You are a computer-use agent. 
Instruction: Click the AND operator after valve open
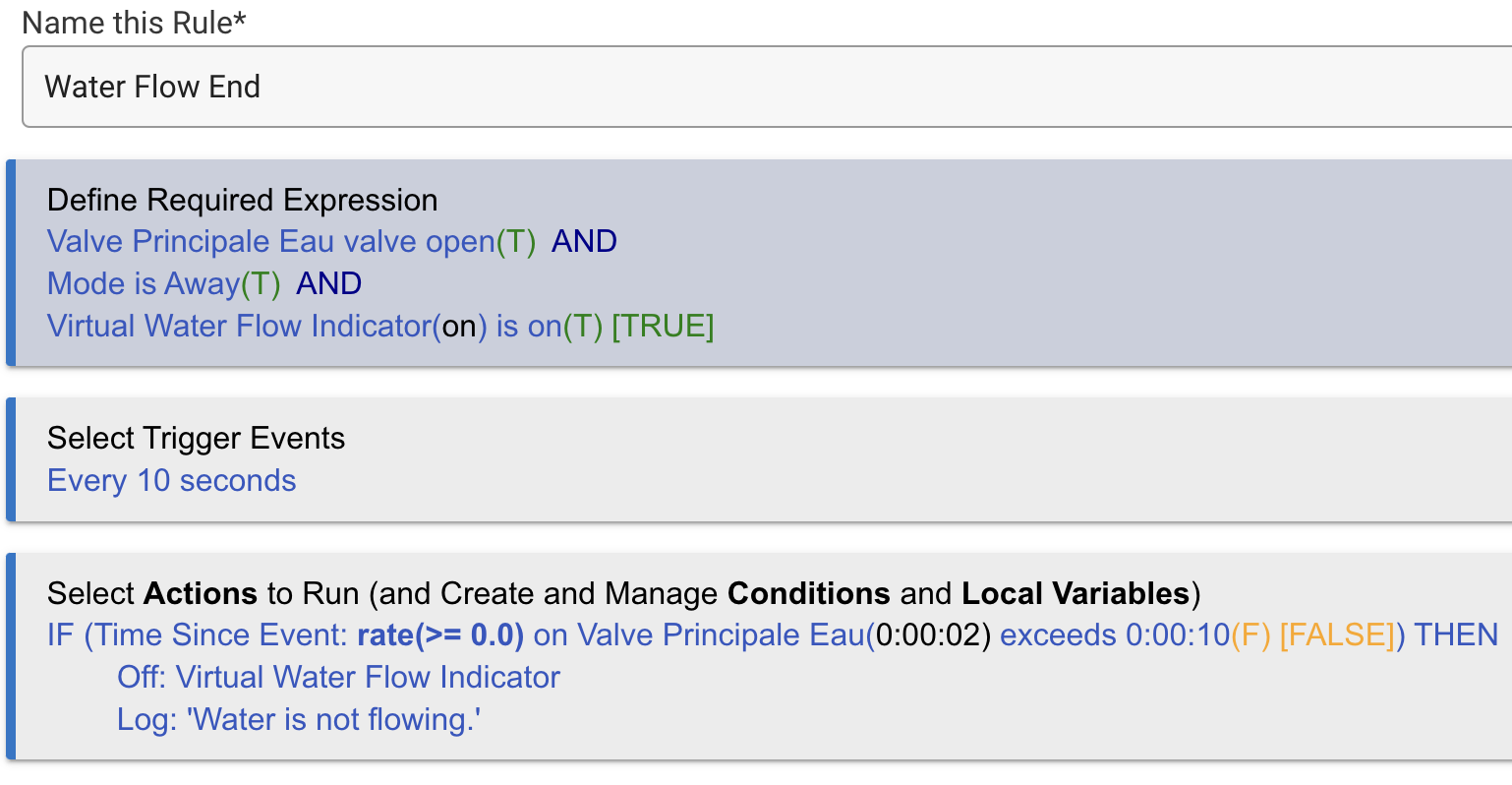click(584, 242)
